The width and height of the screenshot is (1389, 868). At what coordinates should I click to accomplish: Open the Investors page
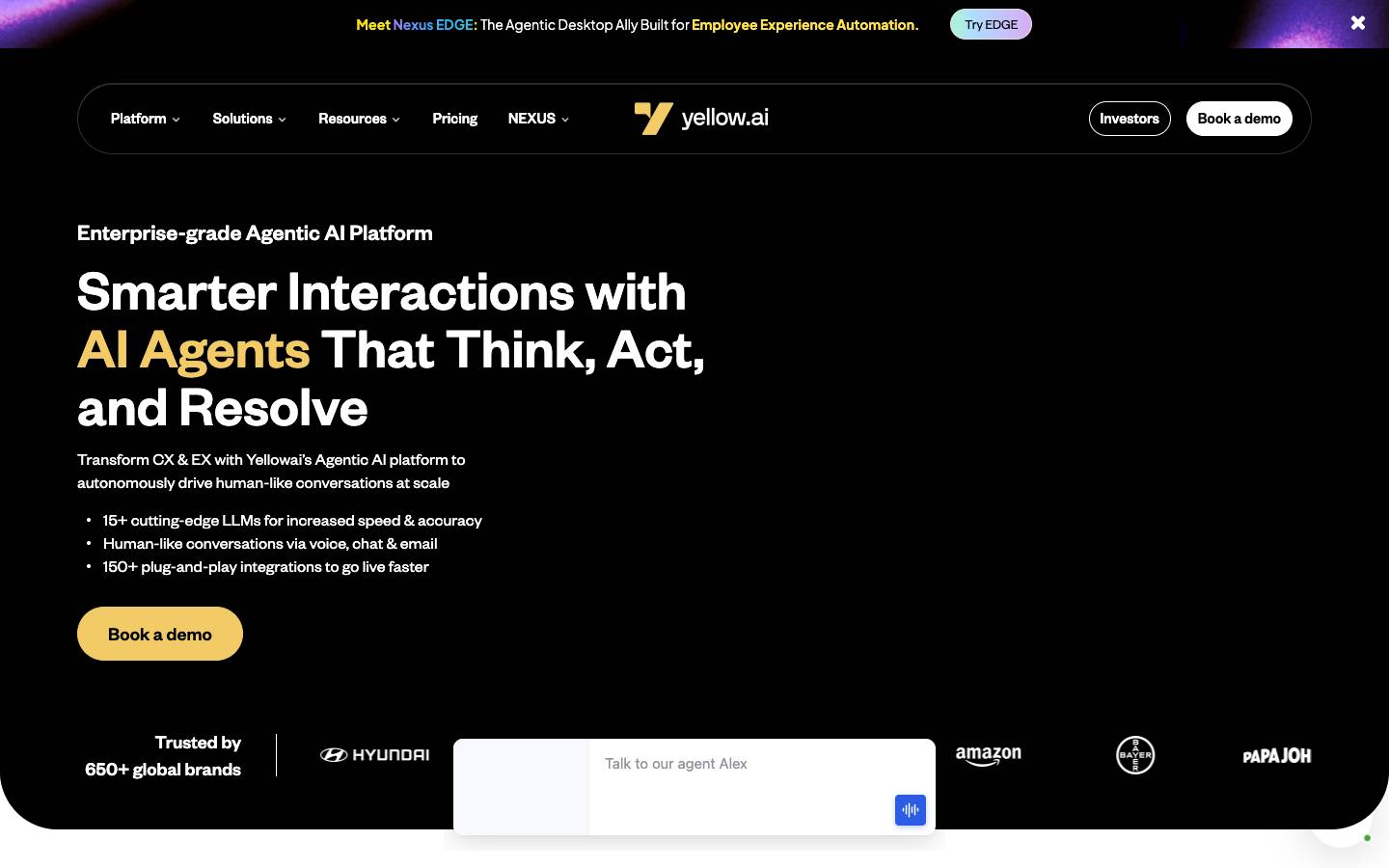tap(1130, 119)
